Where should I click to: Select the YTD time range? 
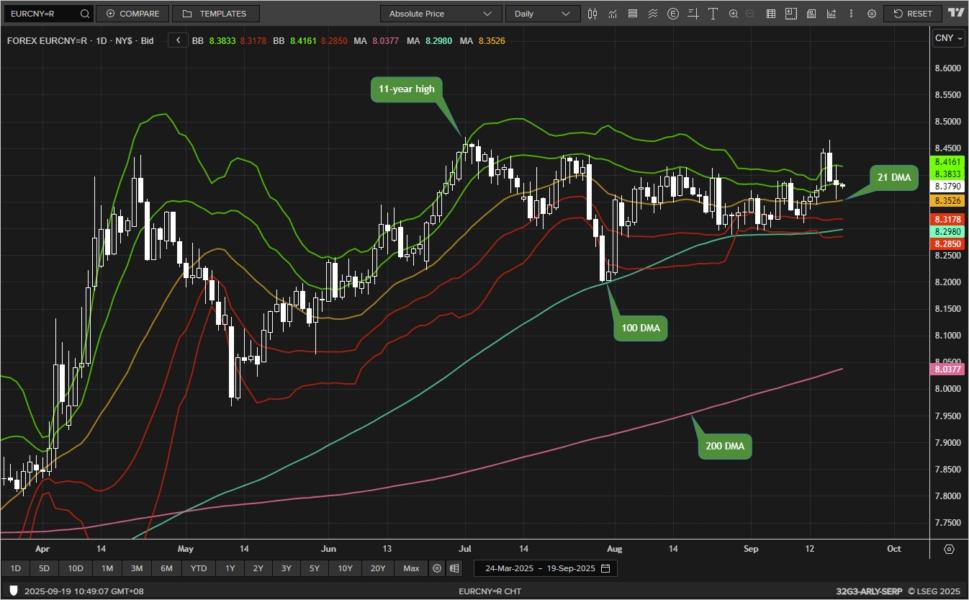(x=198, y=568)
